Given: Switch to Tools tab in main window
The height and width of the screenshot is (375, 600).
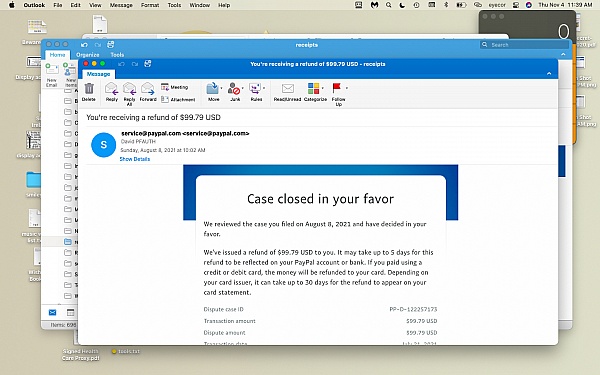Looking at the screenshot, I should pos(117,55).
